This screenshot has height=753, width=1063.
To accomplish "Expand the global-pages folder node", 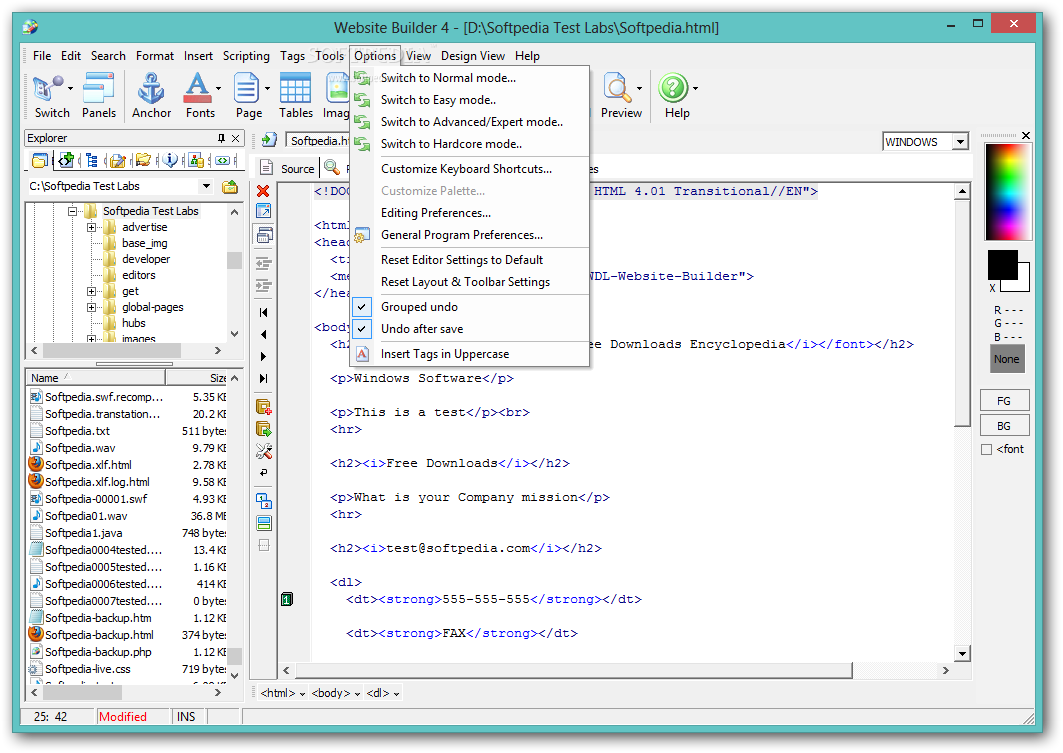I will point(92,308).
